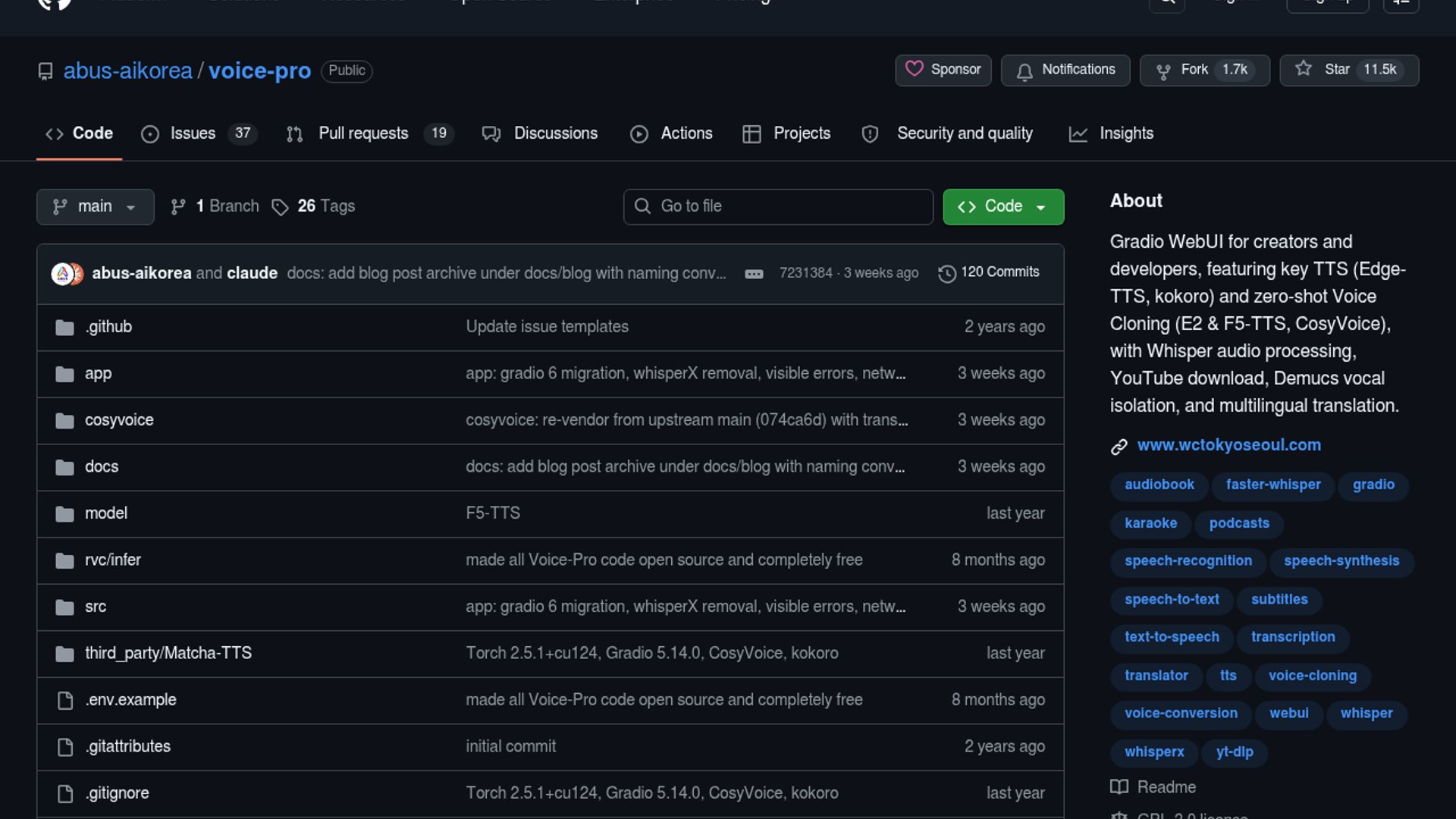Open the Projects tab

tap(786, 133)
